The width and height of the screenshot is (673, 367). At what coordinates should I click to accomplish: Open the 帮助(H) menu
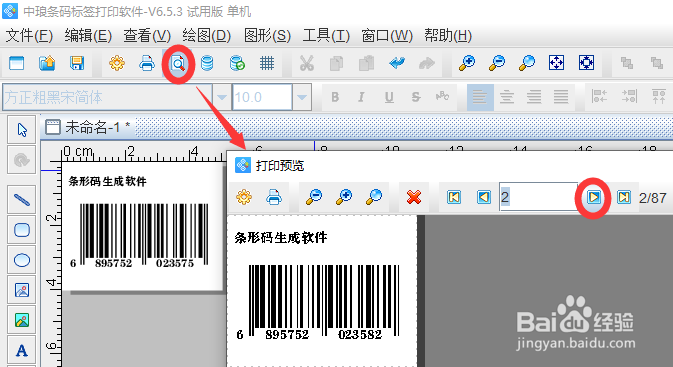click(x=448, y=36)
